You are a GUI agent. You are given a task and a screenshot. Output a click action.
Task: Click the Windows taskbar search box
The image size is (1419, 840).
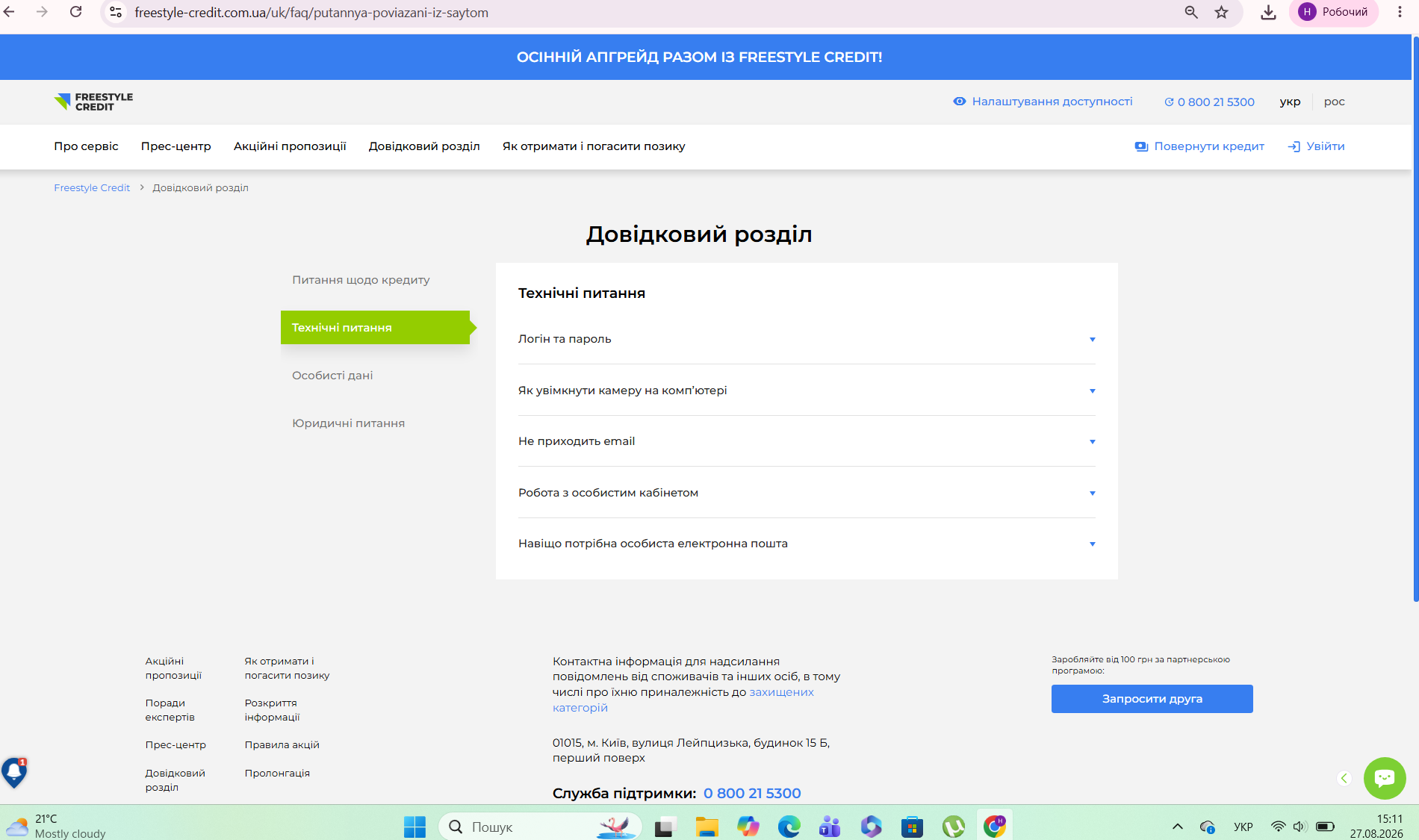(540, 827)
